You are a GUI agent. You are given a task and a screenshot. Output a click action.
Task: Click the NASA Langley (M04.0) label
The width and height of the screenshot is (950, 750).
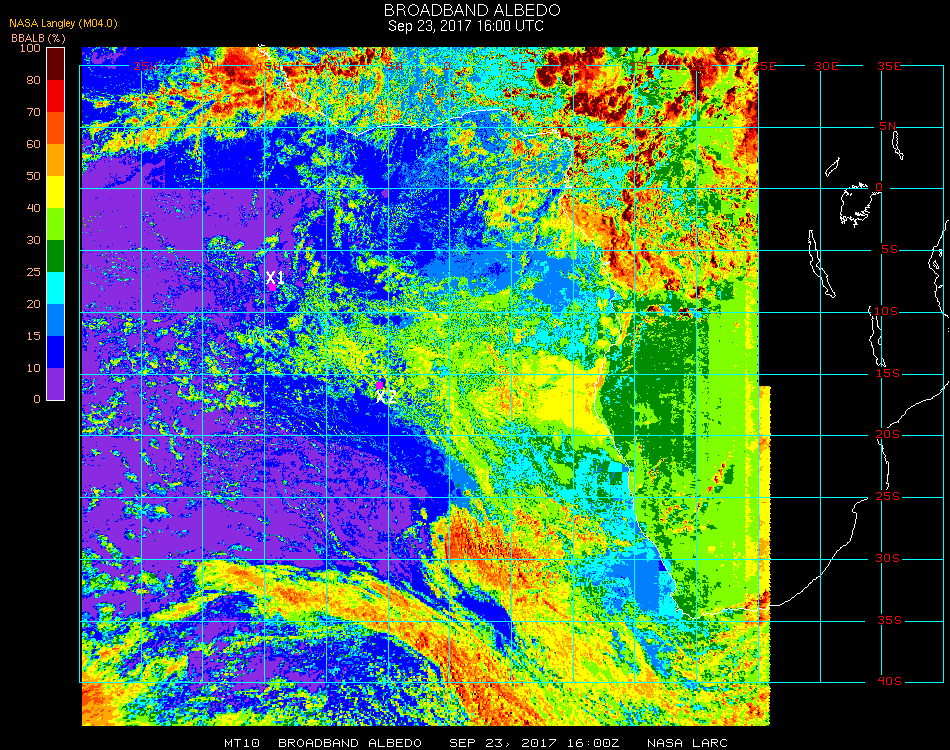point(63,24)
